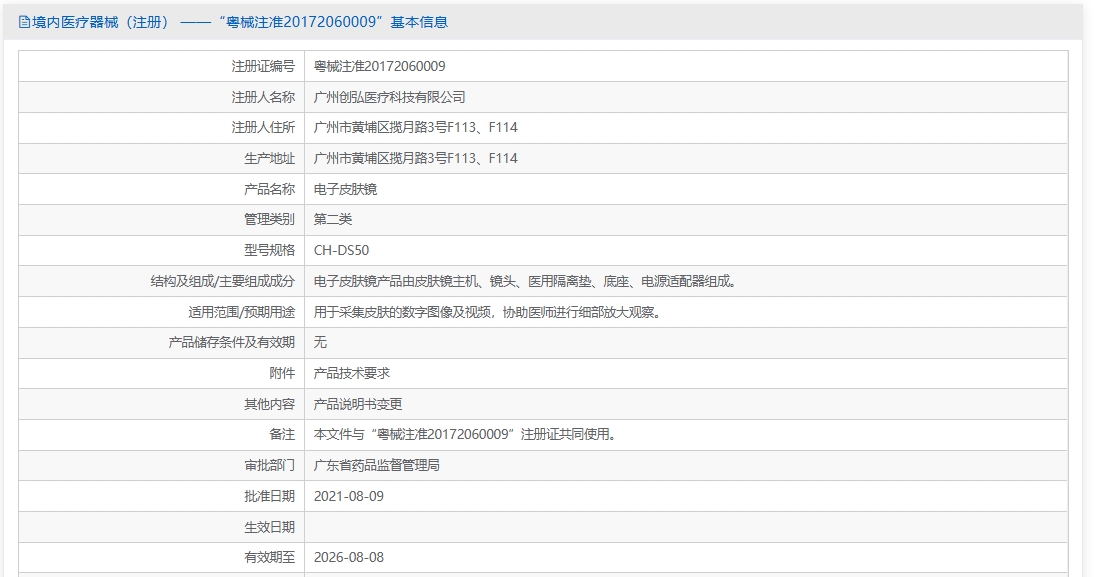This screenshot has height=577, width=1094.
Task: Click the 生产地址 label
Action: pos(269,158)
